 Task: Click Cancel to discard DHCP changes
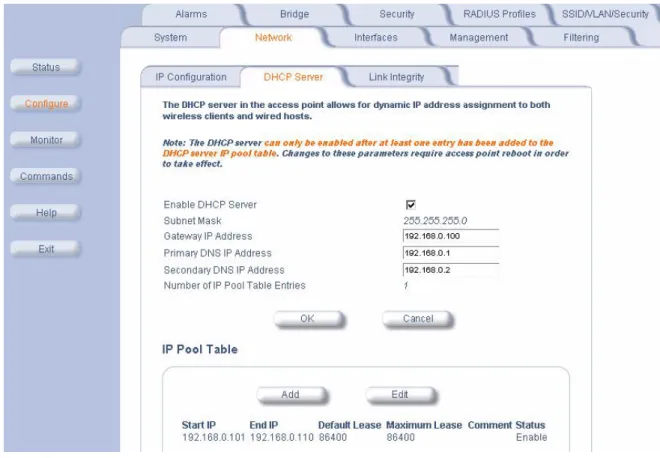click(418, 319)
